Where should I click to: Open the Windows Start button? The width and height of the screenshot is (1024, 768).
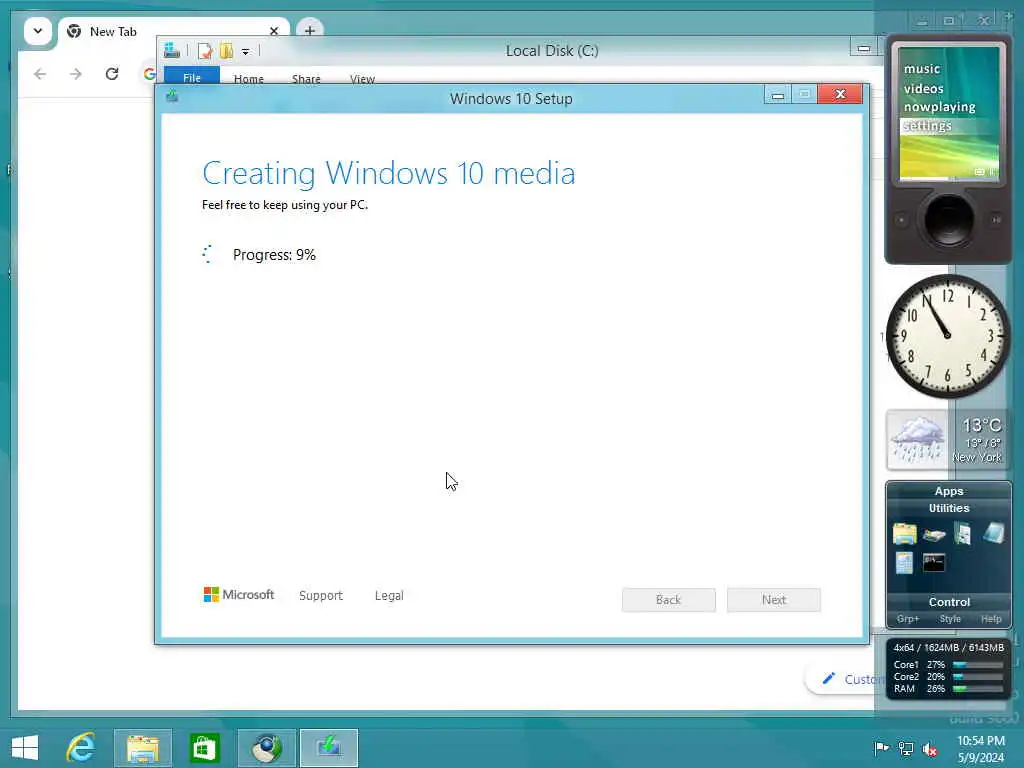[x=25, y=748]
